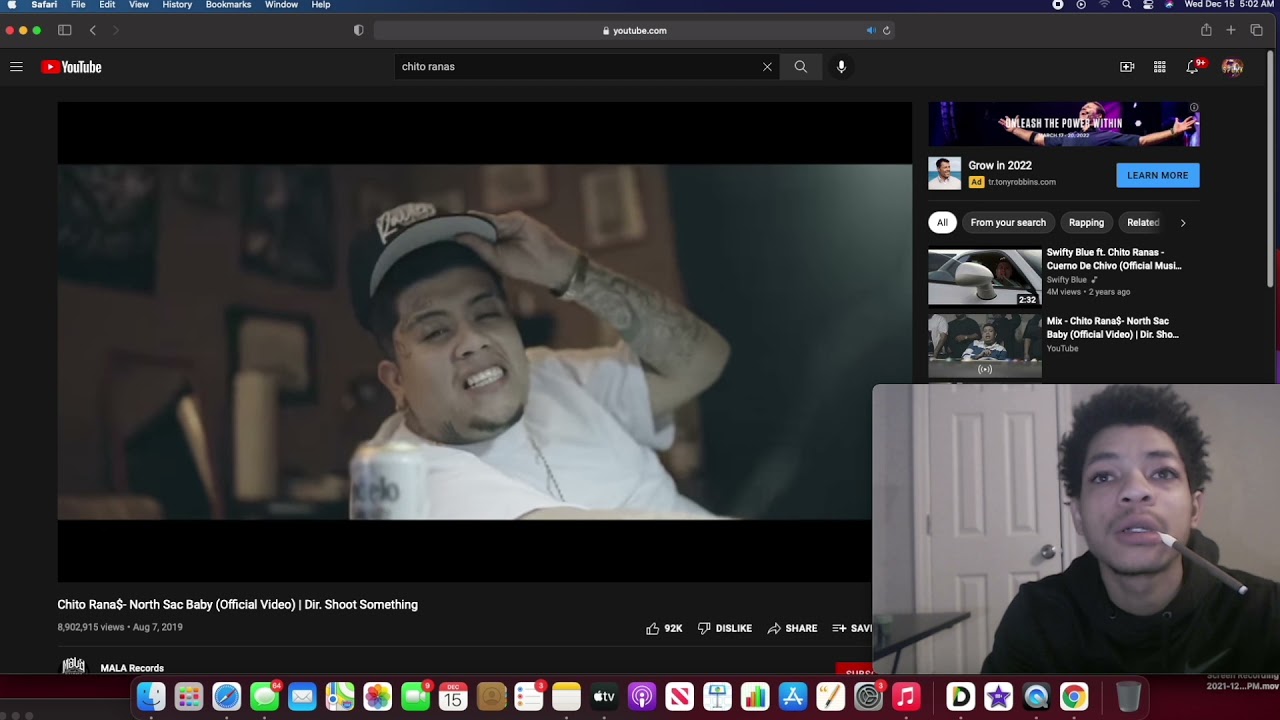
Task: Open the account avatar menu
Action: [x=1232, y=67]
